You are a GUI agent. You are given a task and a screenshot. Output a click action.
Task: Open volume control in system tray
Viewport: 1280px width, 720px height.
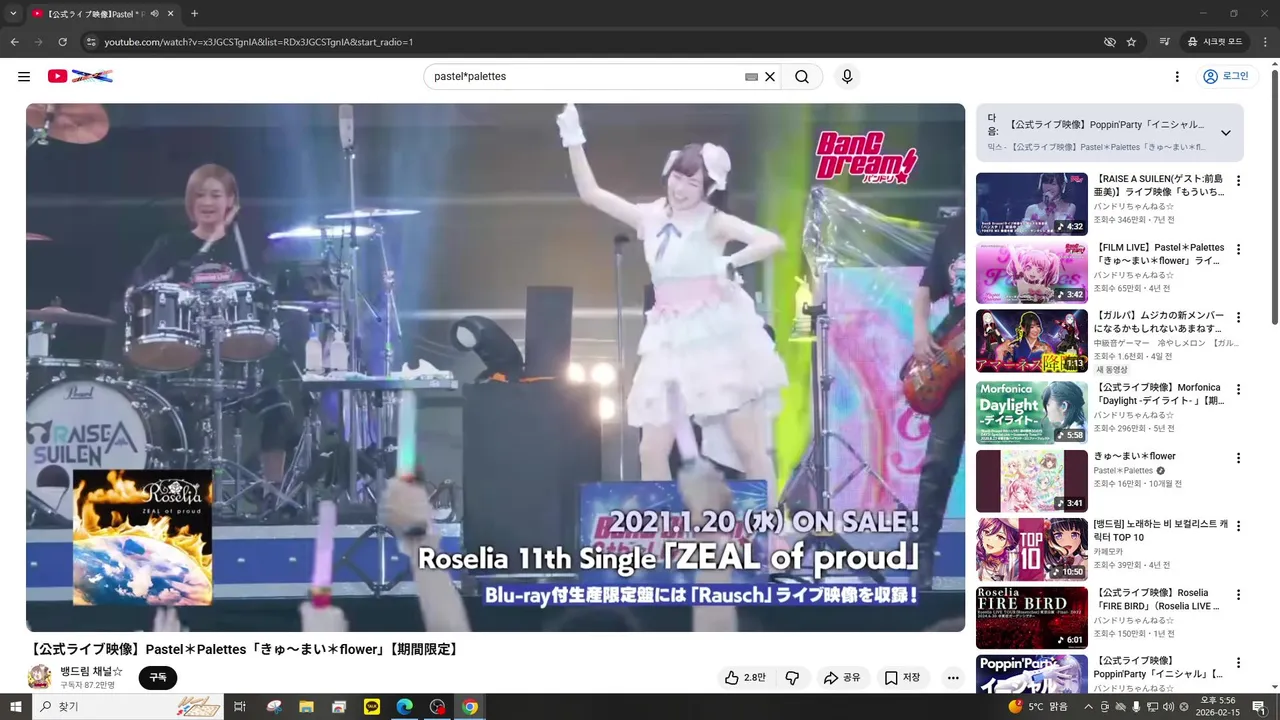point(1167,707)
